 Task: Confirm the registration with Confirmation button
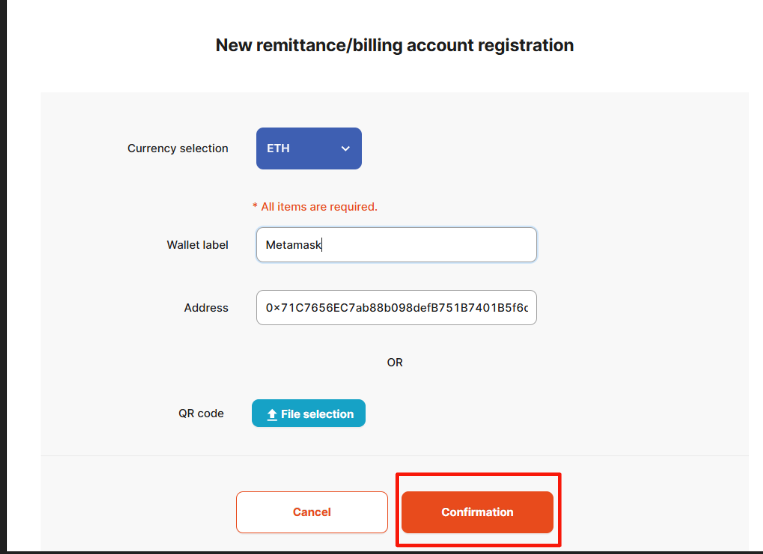click(x=477, y=512)
